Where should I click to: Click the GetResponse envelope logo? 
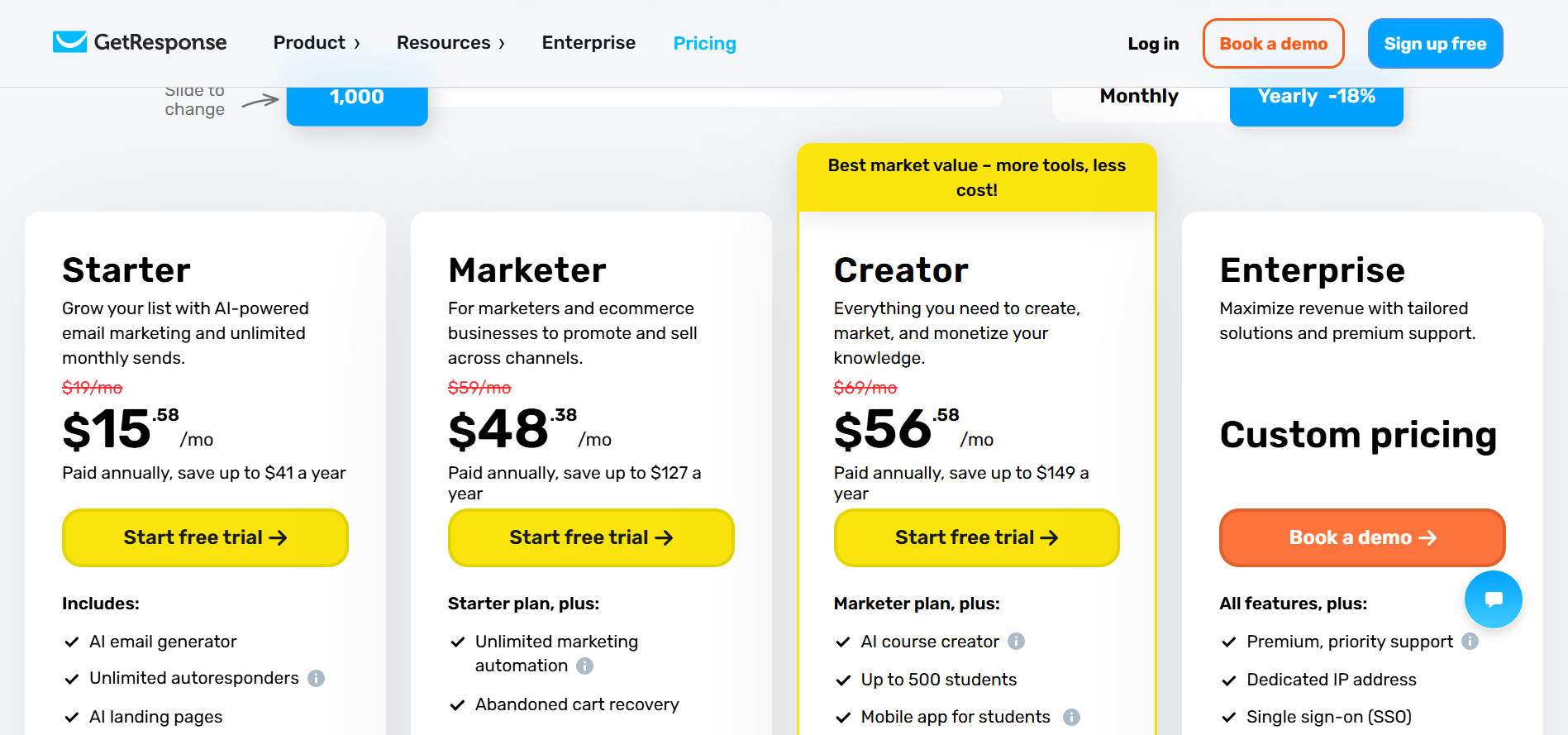[x=70, y=42]
